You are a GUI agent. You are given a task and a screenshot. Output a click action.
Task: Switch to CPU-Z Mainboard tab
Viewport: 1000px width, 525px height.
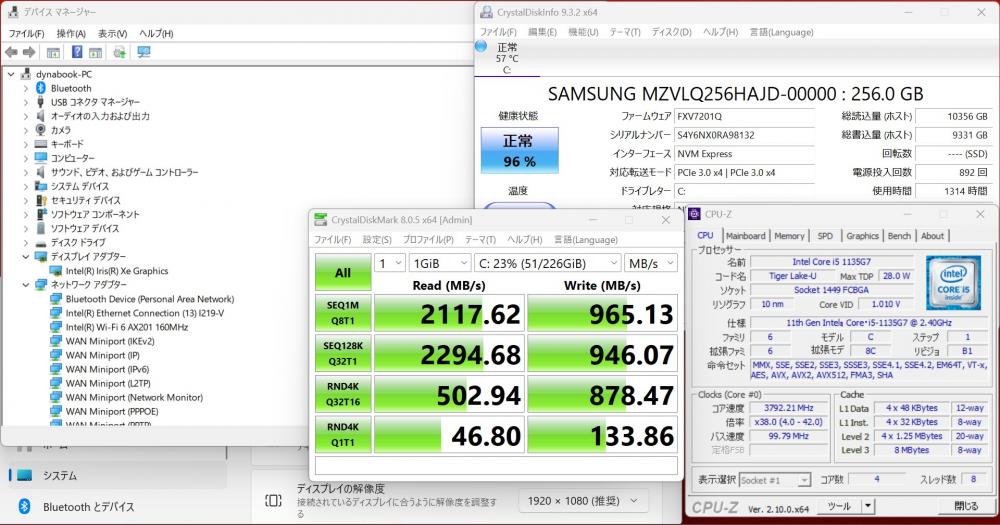(745, 236)
